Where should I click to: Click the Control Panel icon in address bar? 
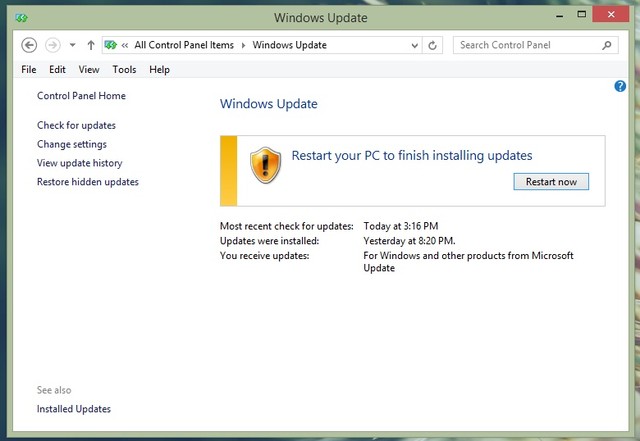coord(112,45)
